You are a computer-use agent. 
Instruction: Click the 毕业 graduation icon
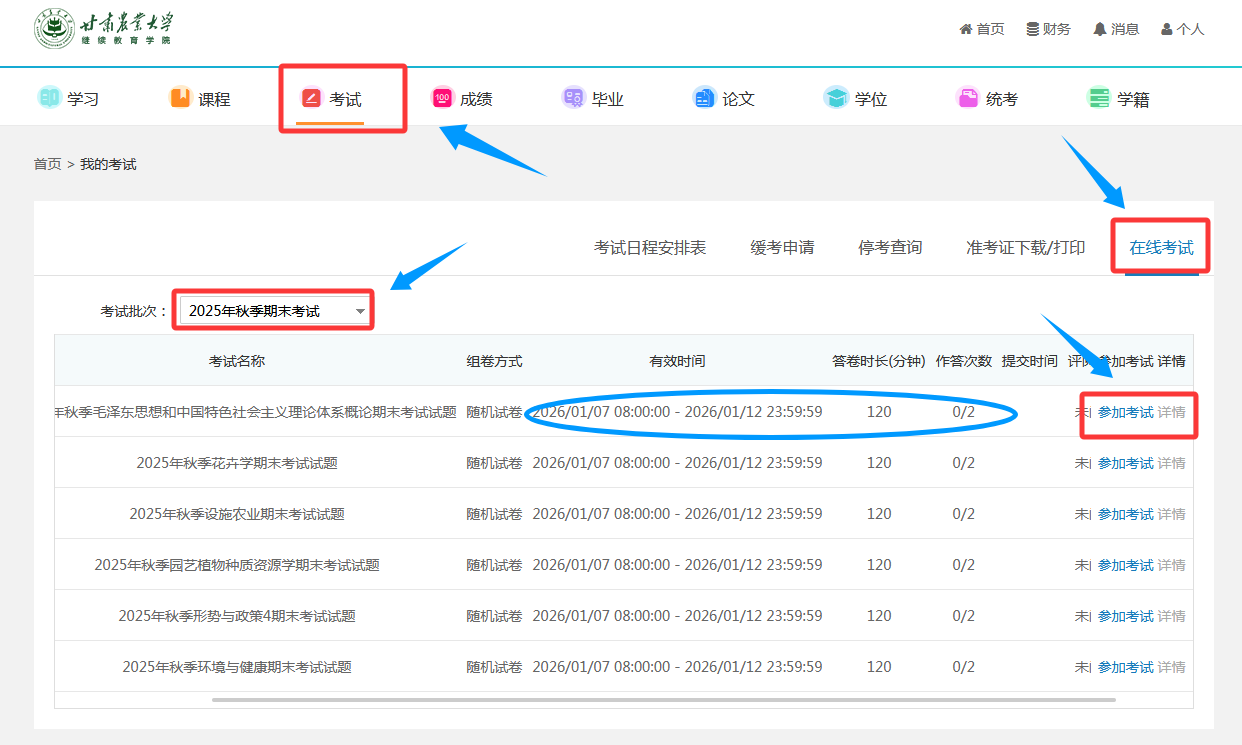[x=573, y=98]
